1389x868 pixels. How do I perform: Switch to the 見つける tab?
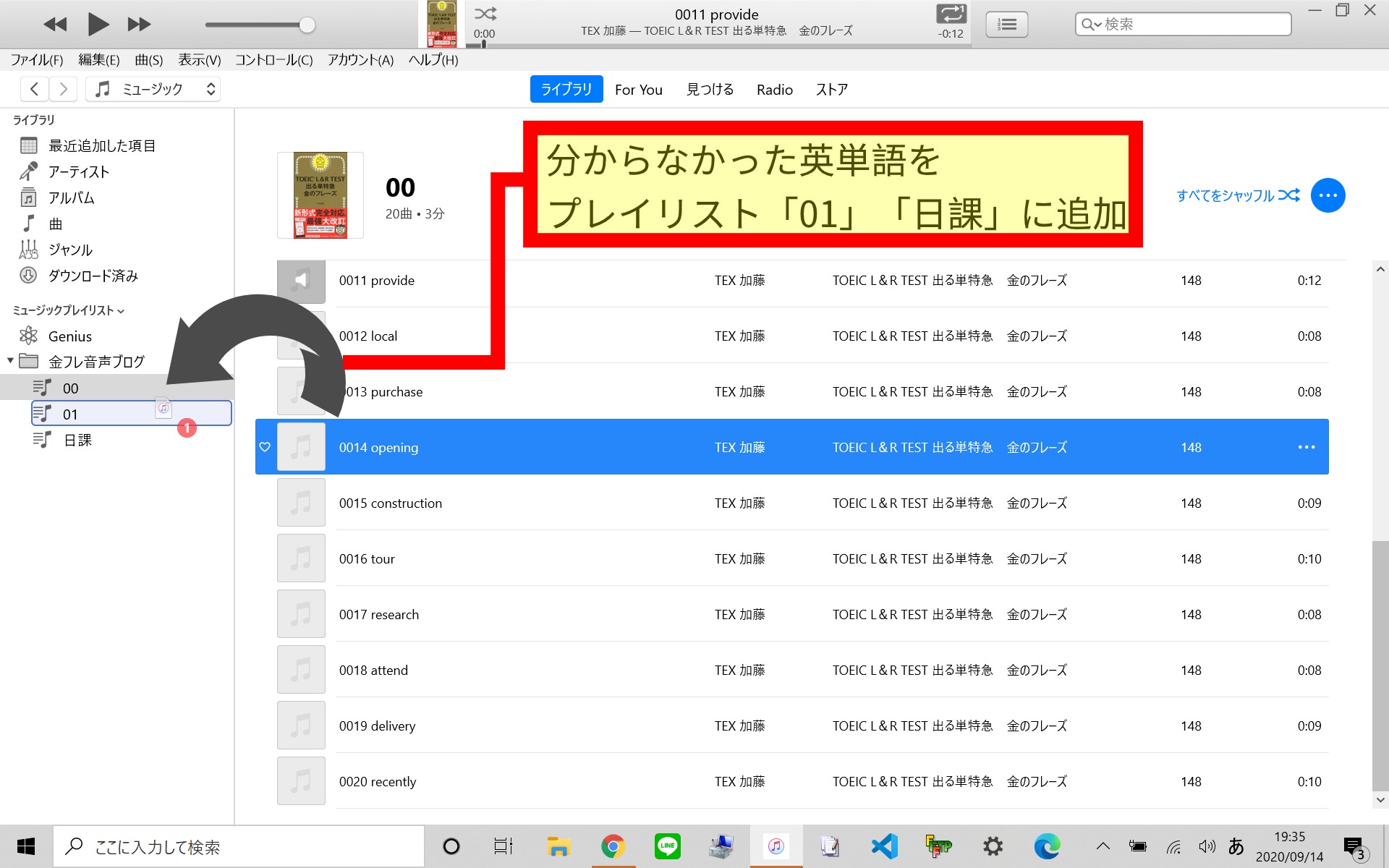(710, 90)
